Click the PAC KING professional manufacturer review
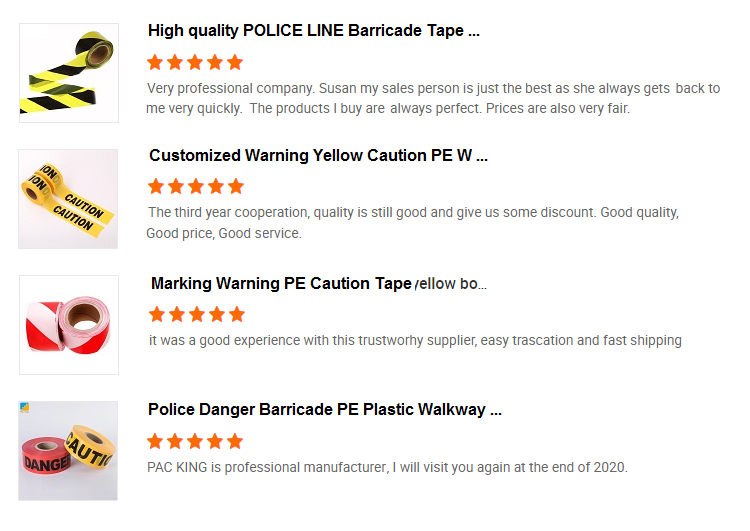 point(387,467)
